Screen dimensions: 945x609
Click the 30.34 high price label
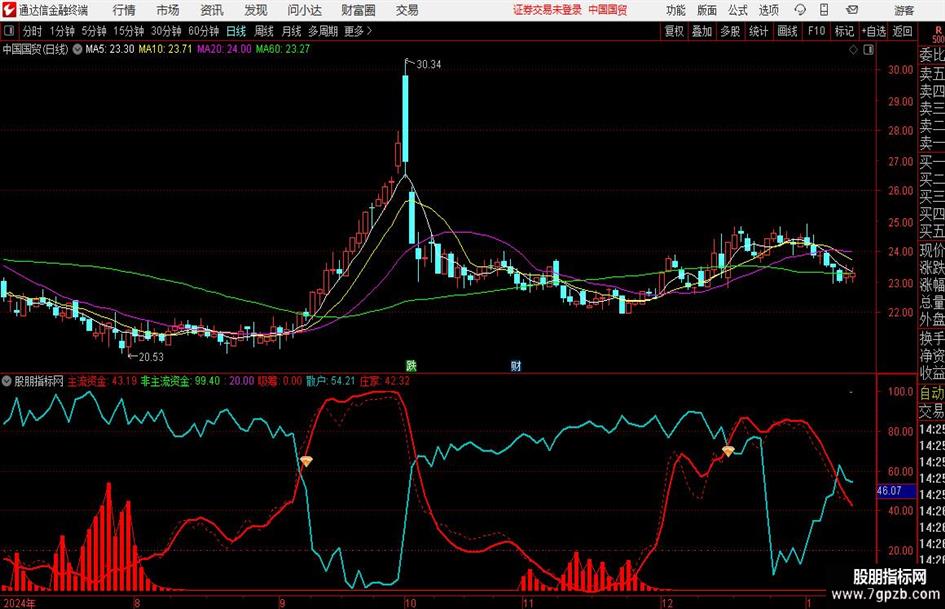429,64
